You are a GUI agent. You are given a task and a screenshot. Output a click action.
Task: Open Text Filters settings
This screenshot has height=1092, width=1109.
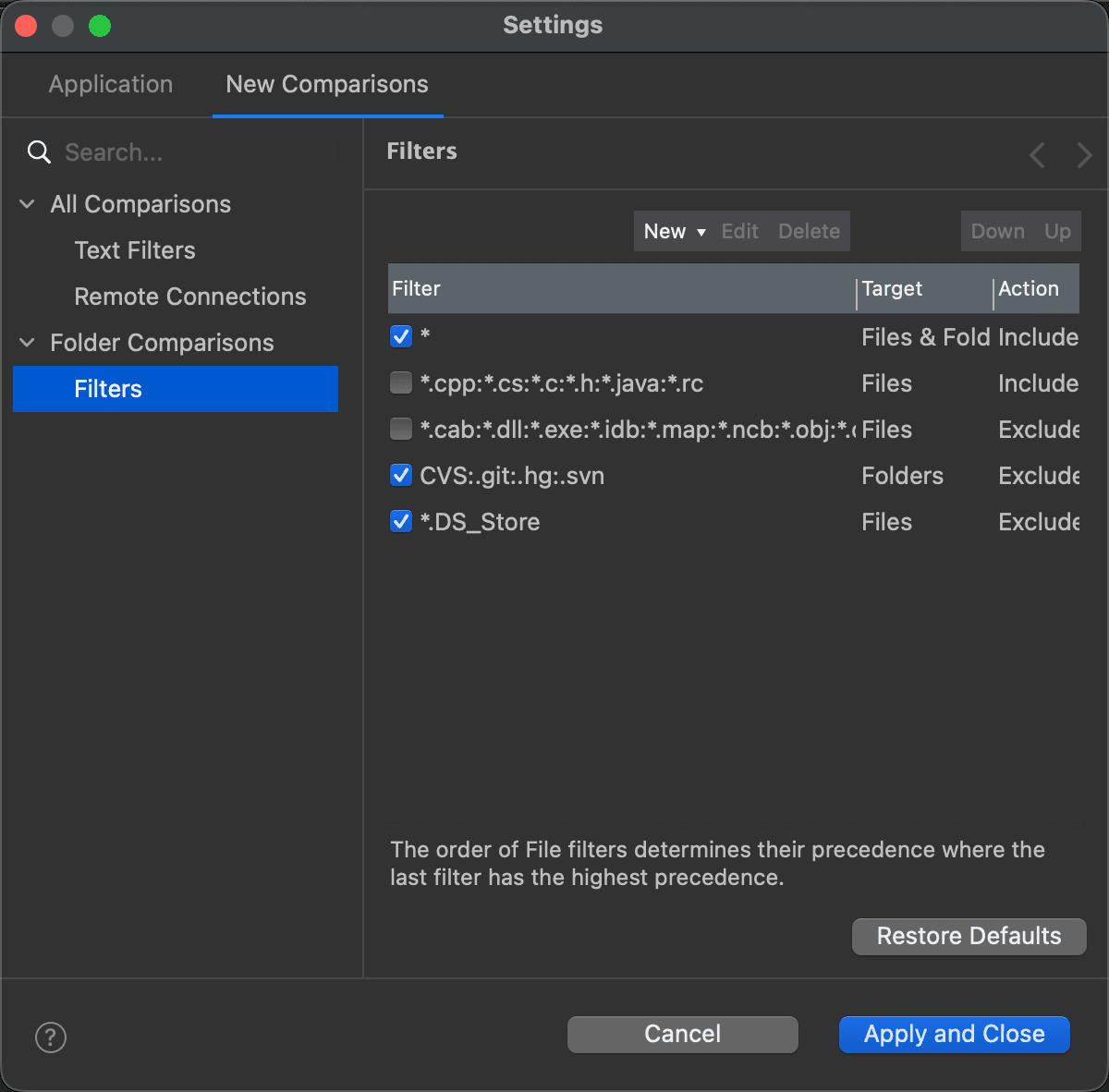135,250
